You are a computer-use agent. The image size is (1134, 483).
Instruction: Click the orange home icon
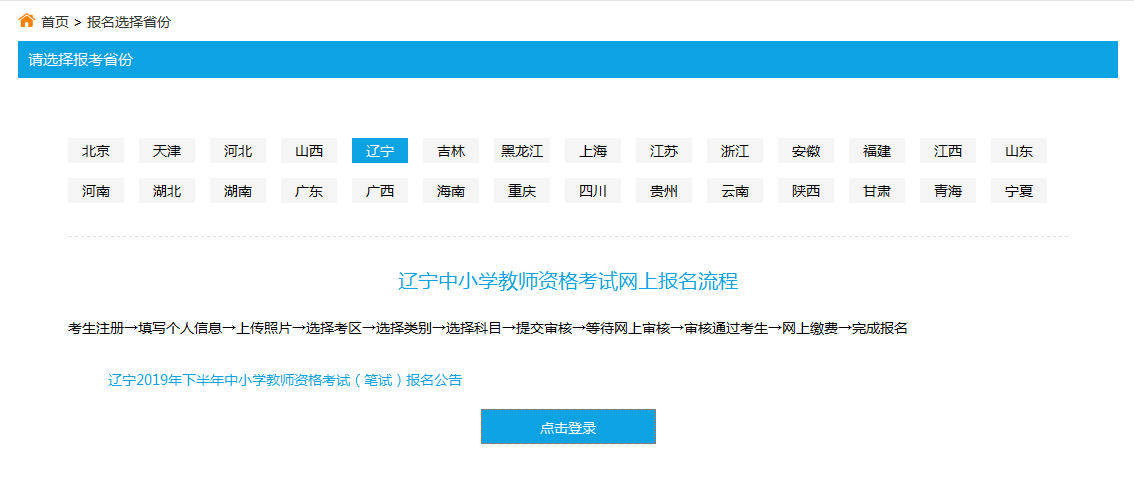(26, 20)
